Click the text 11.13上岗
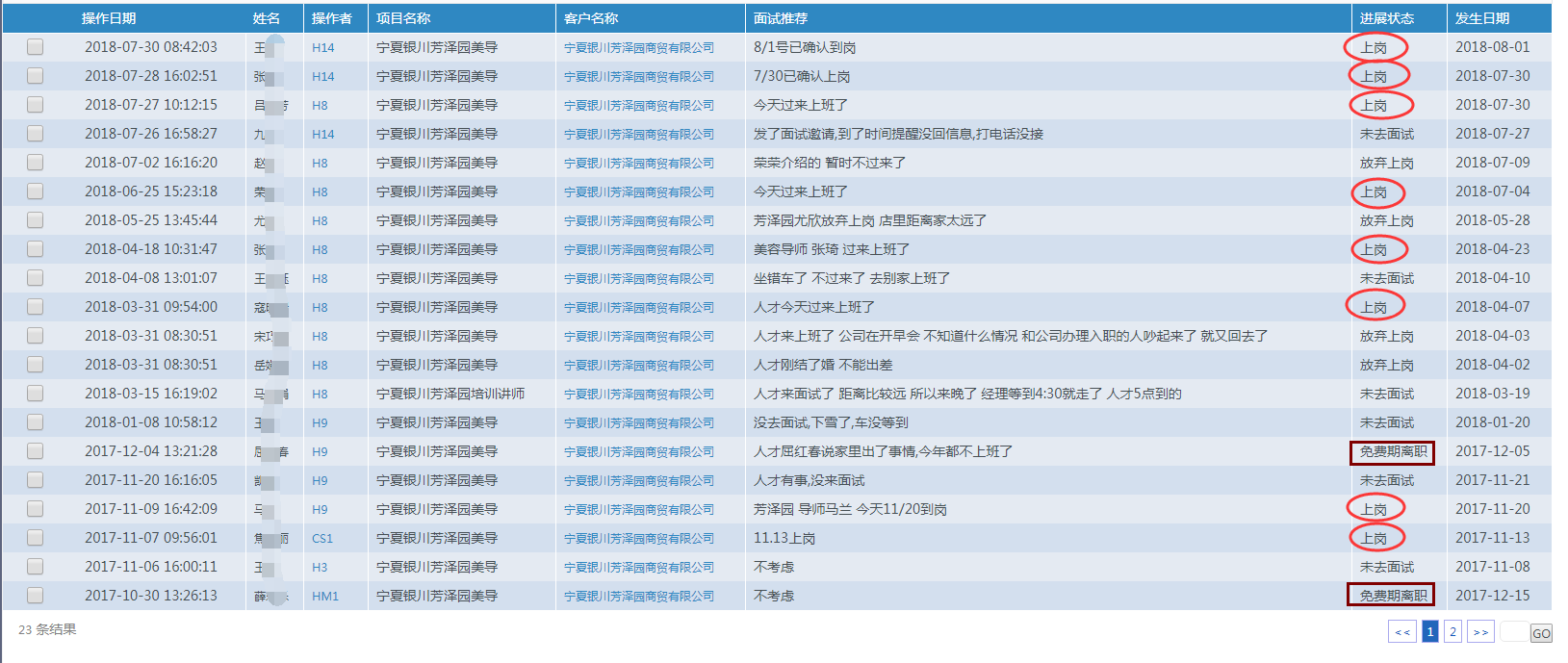Viewport: 1568px width, 663px height. 784,538
